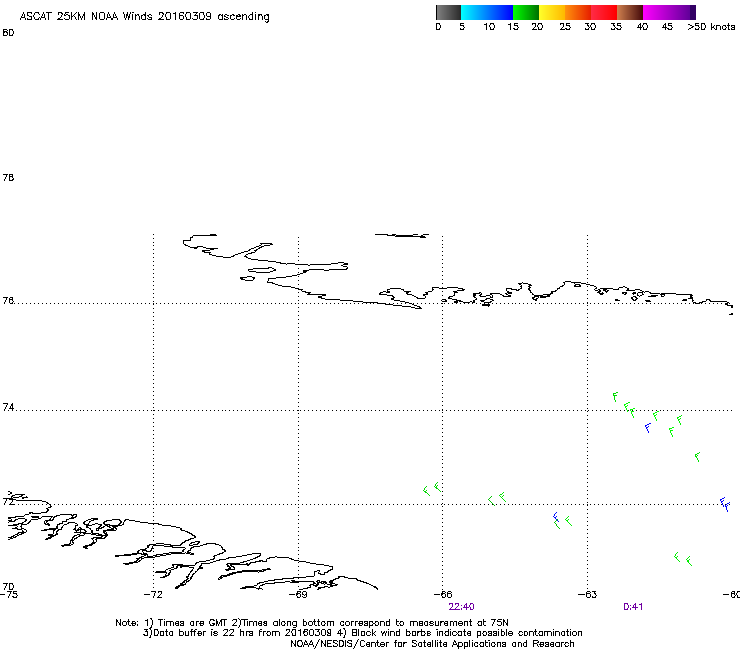The width and height of the screenshot is (740, 650).
Task: Click the longitude axis label '-69'
Action: point(298,595)
